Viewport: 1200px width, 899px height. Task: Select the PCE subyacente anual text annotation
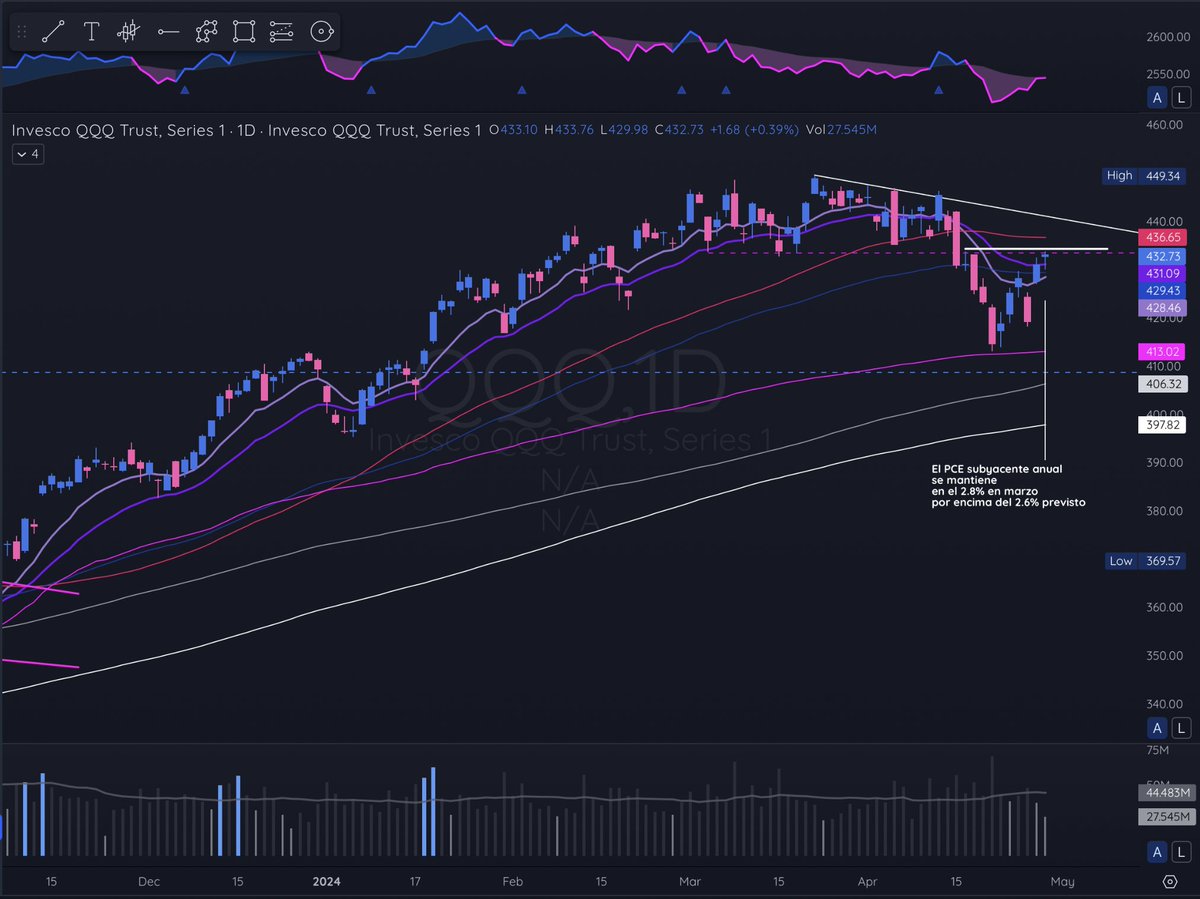click(x=1007, y=485)
